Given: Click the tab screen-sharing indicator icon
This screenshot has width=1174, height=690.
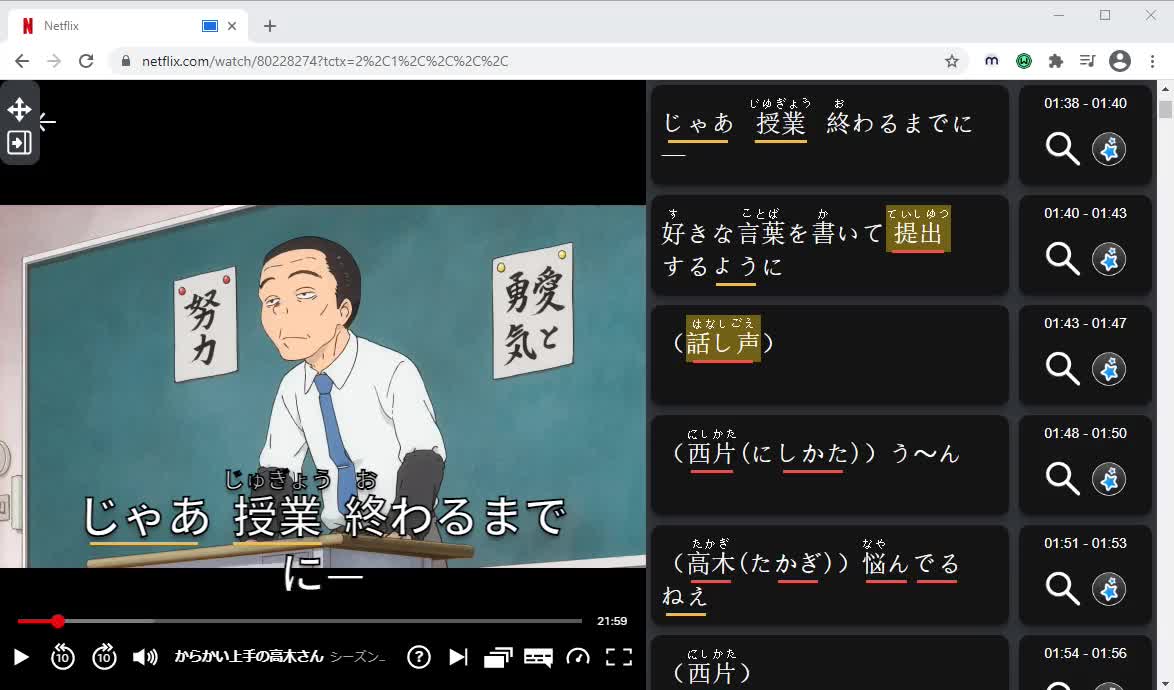Looking at the screenshot, I should click(210, 26).
